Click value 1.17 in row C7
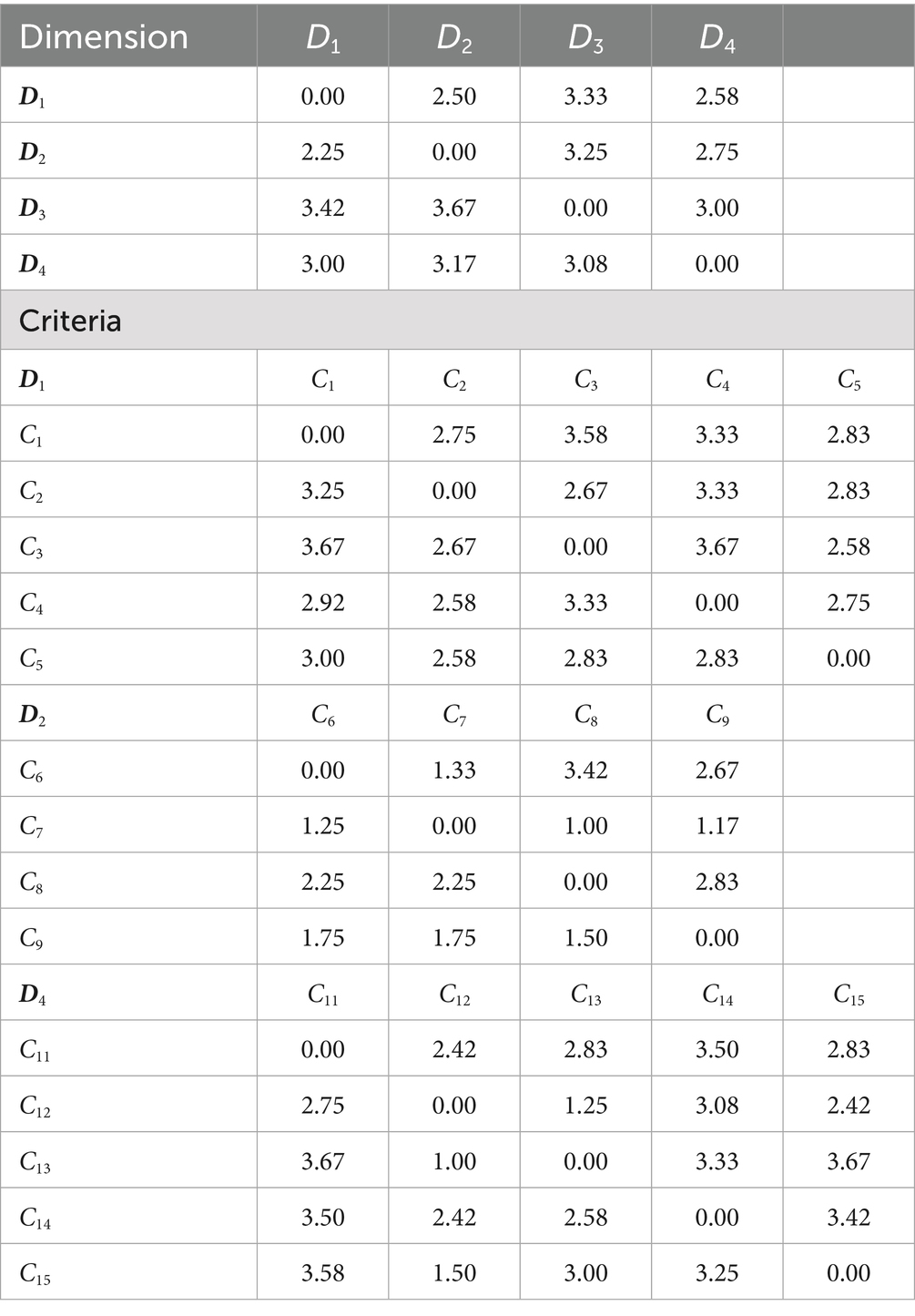This screenshot has width=915, height=1316. click(717, 826)
